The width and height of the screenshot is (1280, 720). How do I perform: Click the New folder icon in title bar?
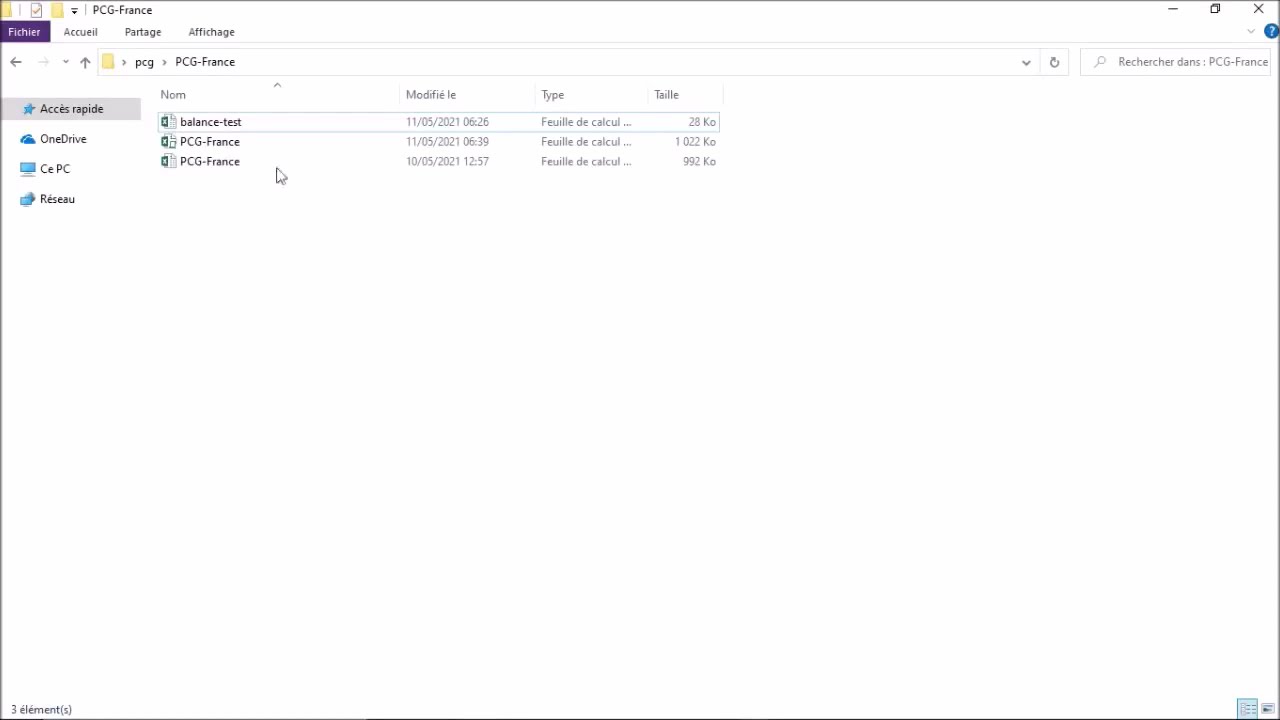[x=57, y=10]
